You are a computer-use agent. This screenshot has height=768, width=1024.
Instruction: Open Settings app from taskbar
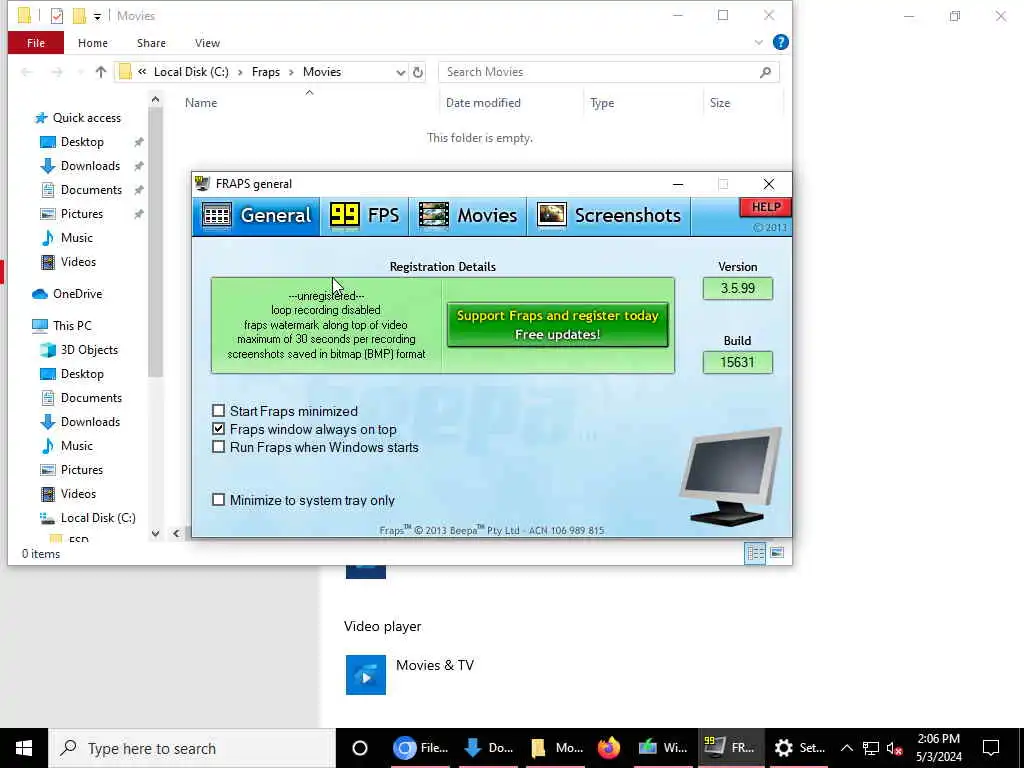[x=799, y=748]
